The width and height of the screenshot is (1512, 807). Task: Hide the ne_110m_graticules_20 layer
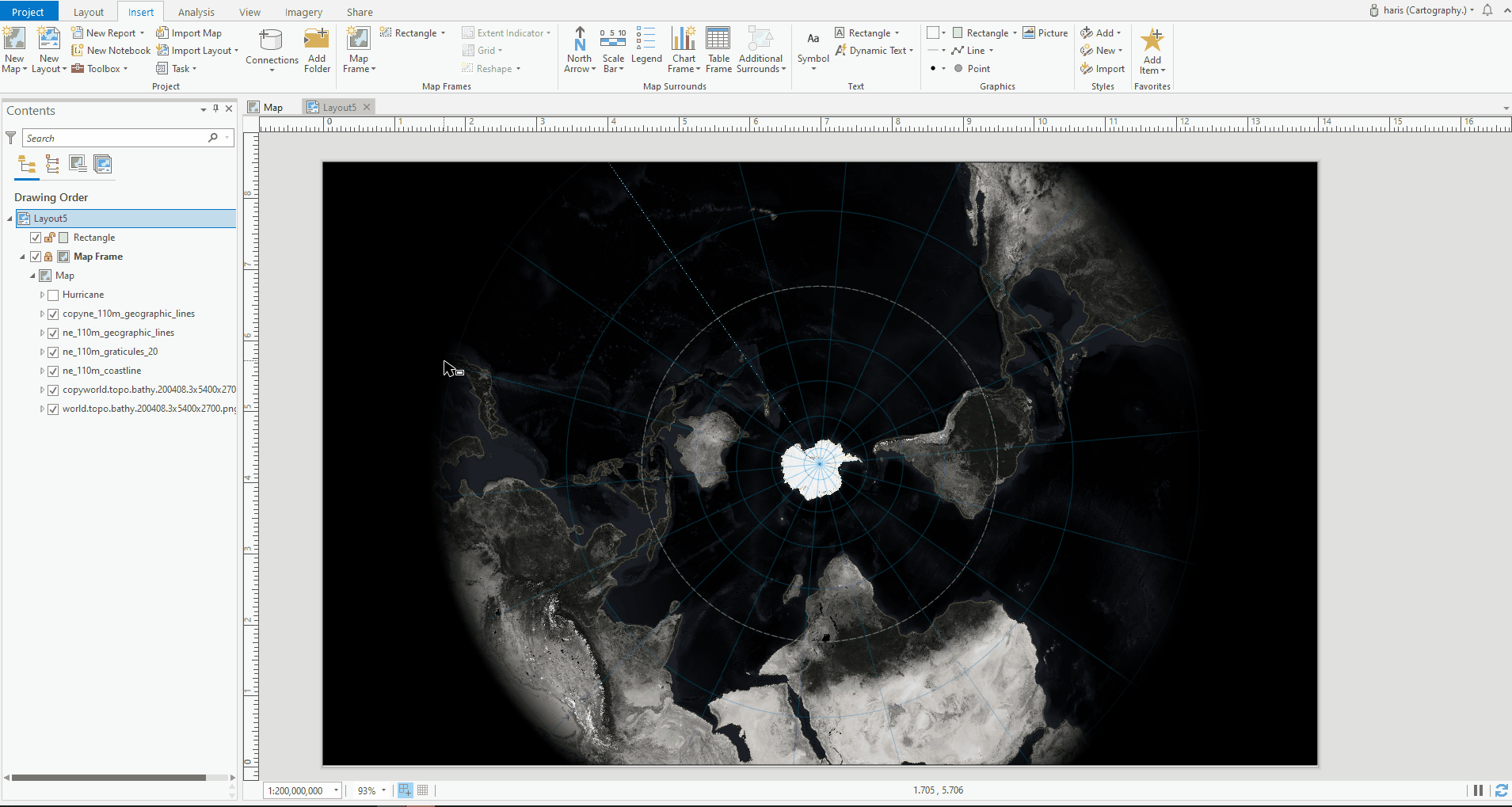coord(53,352)
